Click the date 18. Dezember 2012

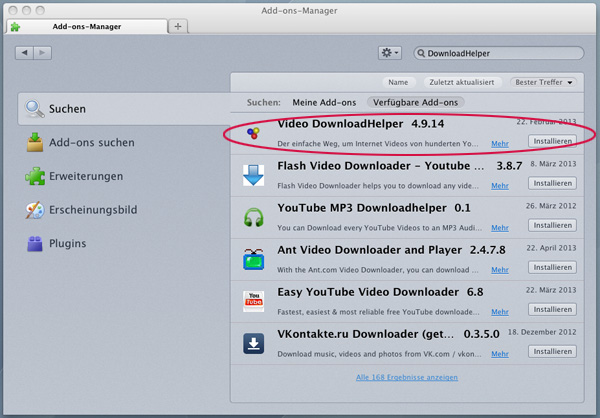tap(542, 332)
